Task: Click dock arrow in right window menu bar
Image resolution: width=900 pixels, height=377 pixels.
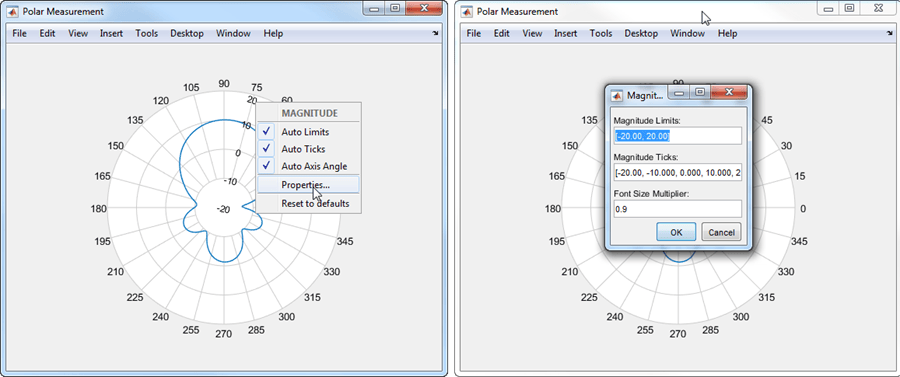Action: click(889, 34)
